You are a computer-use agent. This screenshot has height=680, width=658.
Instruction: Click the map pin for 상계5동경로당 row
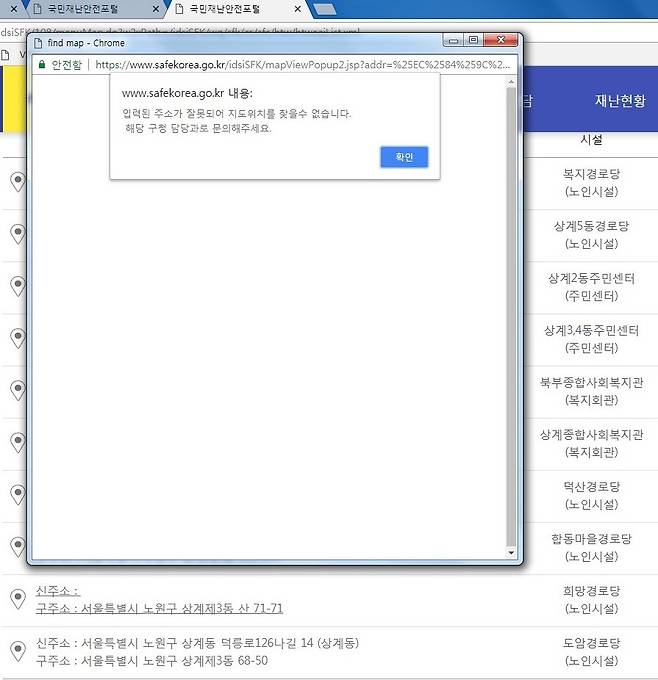click(x=17, y=234)
